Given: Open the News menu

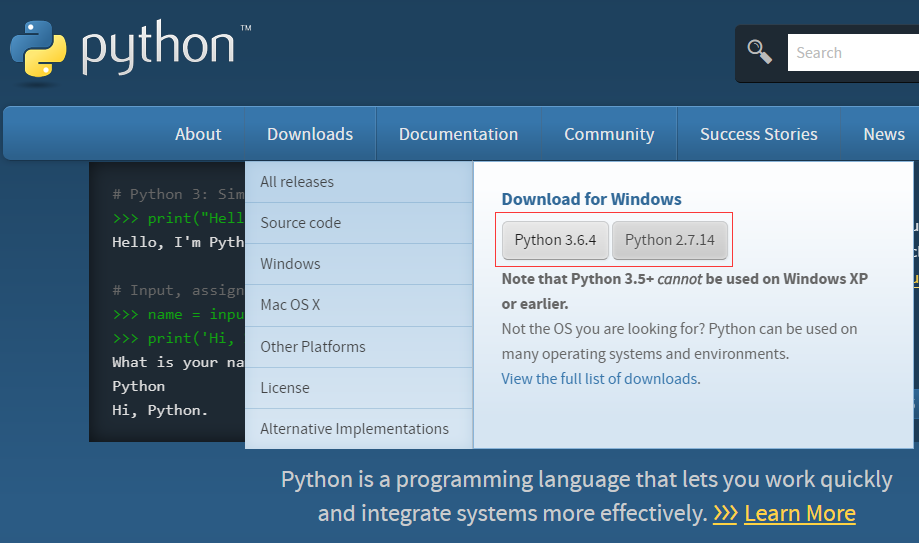Looking at the screenshot, I should pos(884,134).
